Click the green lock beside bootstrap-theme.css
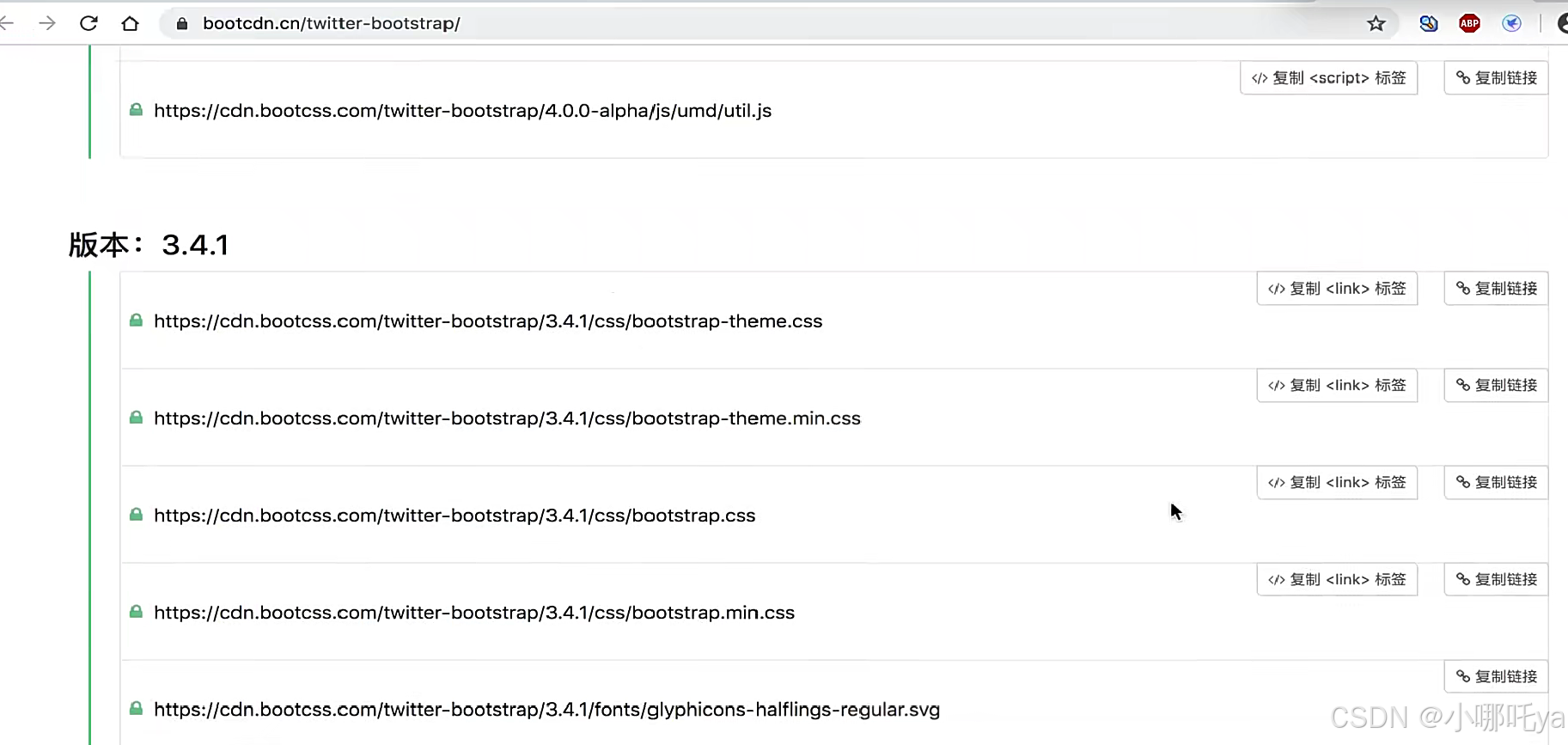This screenshot has width=1568, height=745. click(x=136, y=321)
